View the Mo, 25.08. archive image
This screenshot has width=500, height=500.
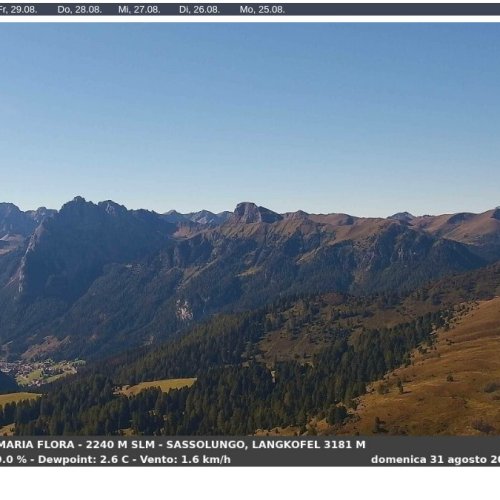tap(262, 10)
